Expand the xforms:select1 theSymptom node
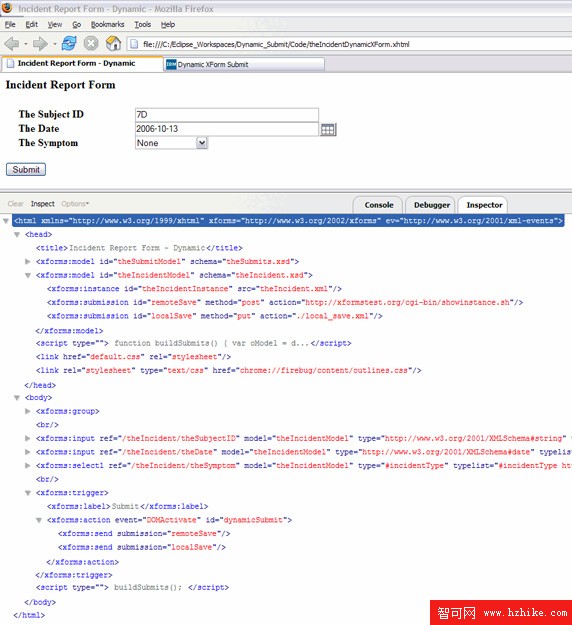This screenshot has height=625, width=572. (28, 465)
